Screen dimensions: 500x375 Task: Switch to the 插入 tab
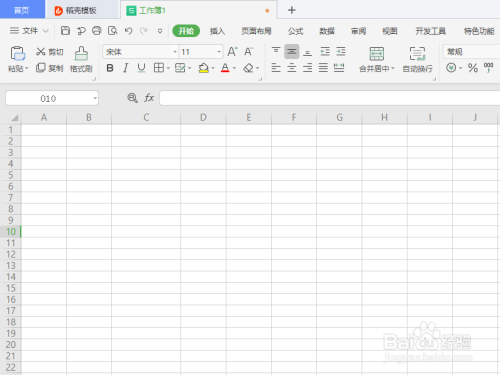217,31
